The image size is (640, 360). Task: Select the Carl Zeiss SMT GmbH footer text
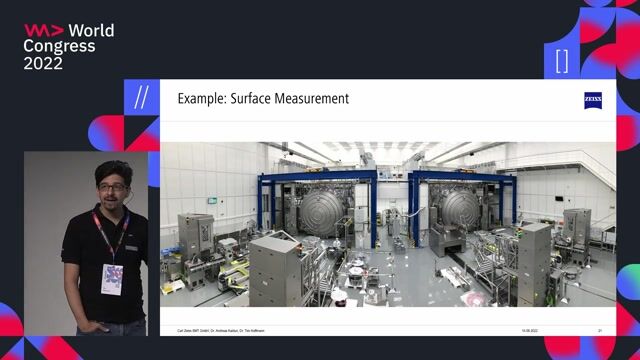tap(221, 331)
